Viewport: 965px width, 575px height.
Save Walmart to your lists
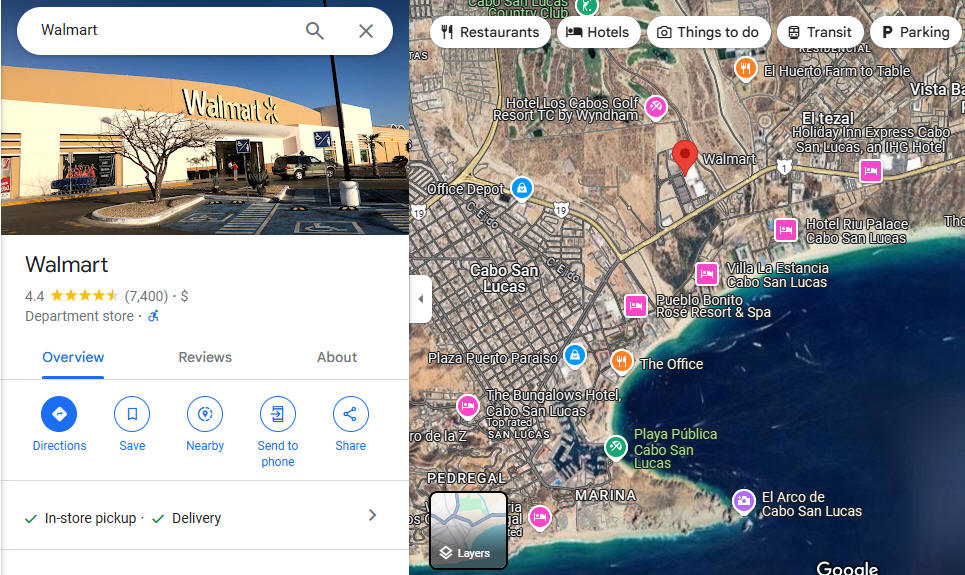pyautogui.click(x=132, y=414)
